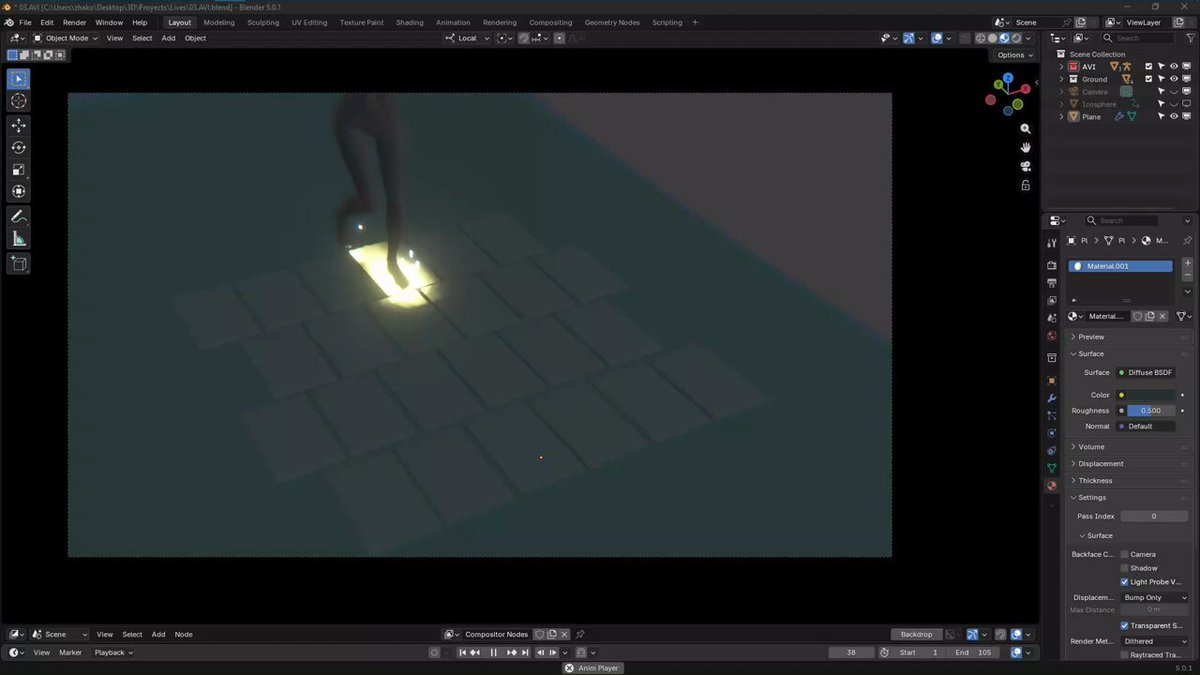Open the Bump Only displacement dropdown

(1154, 597)
